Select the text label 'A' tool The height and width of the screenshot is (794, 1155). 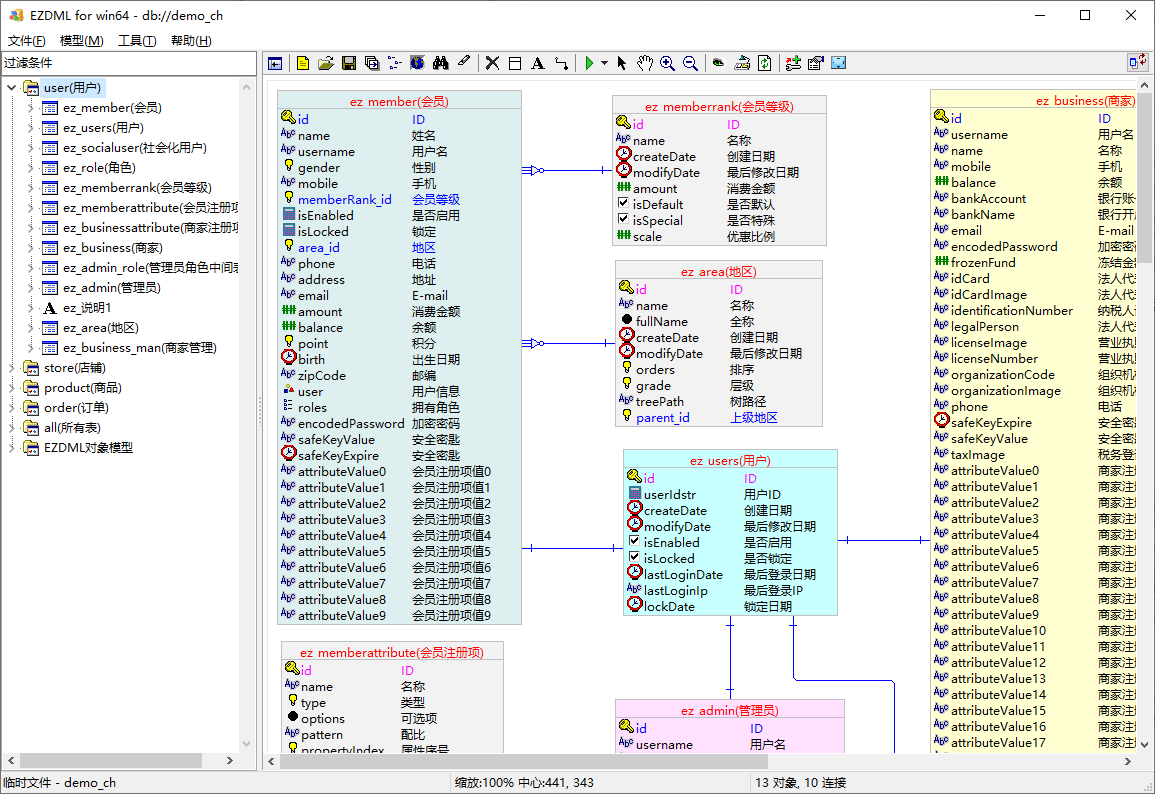coord(537,63)
